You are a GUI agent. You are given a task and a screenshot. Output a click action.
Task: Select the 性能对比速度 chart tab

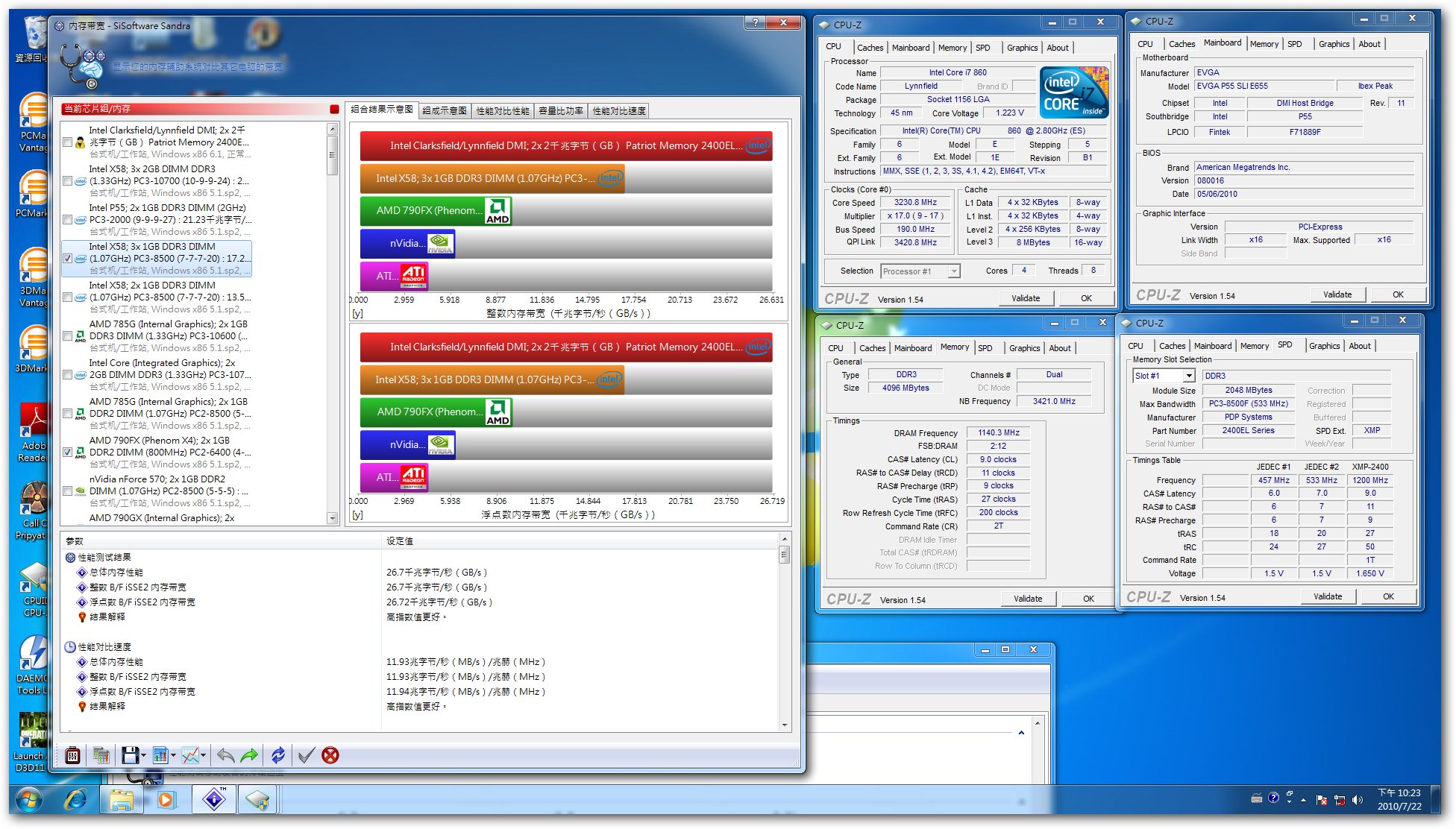click(x=619, y=110)
